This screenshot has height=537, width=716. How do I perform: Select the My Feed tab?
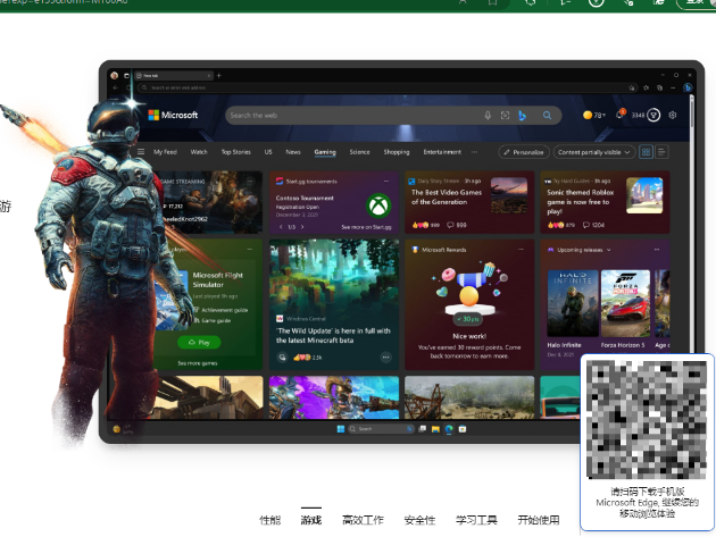point(165,152)
